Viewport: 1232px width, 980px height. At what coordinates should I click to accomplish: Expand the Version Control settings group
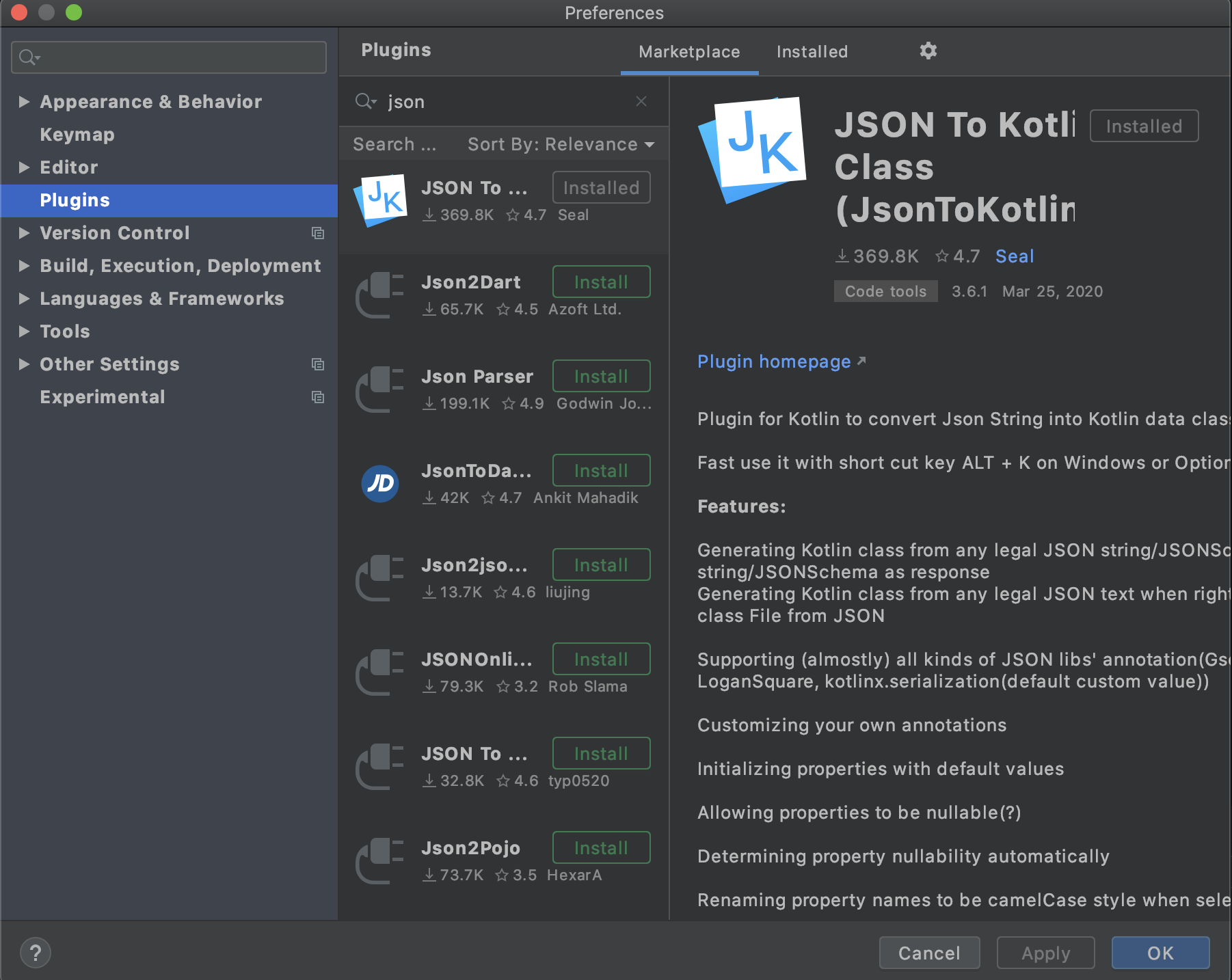[x=24, y=233]
